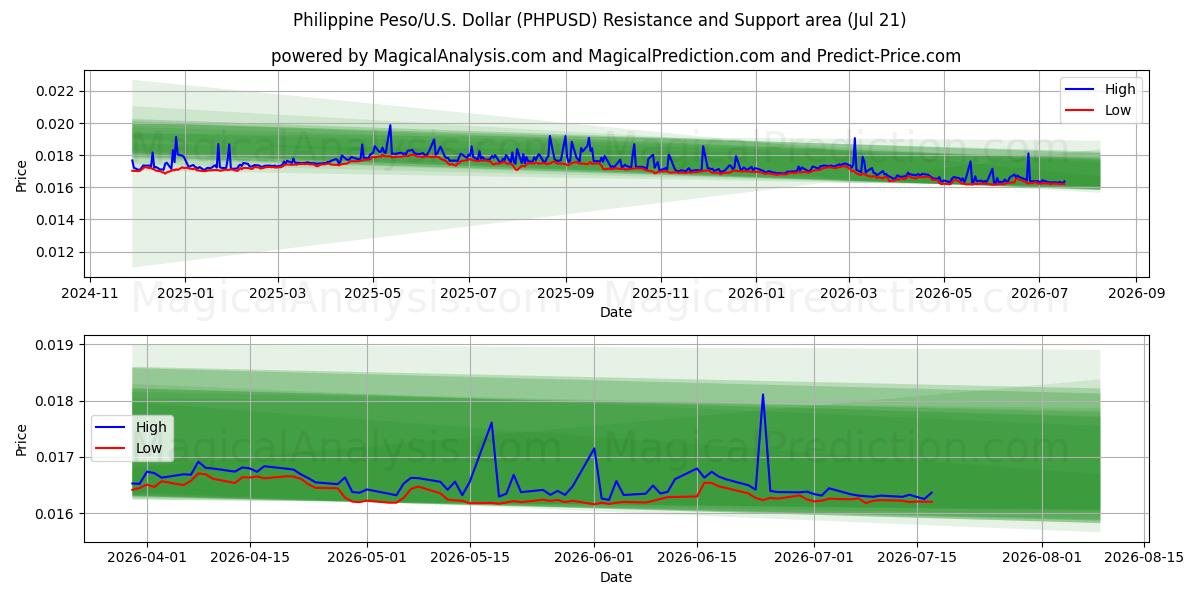The image size is (1200, 600).
Task: Click the blue peak near 2026-05-15 in bottom chart
Action: (491, 423)
